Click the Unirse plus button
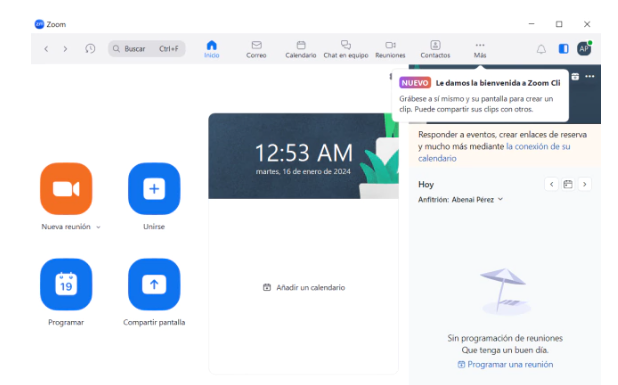618x385 pixels. pos(154,189)
